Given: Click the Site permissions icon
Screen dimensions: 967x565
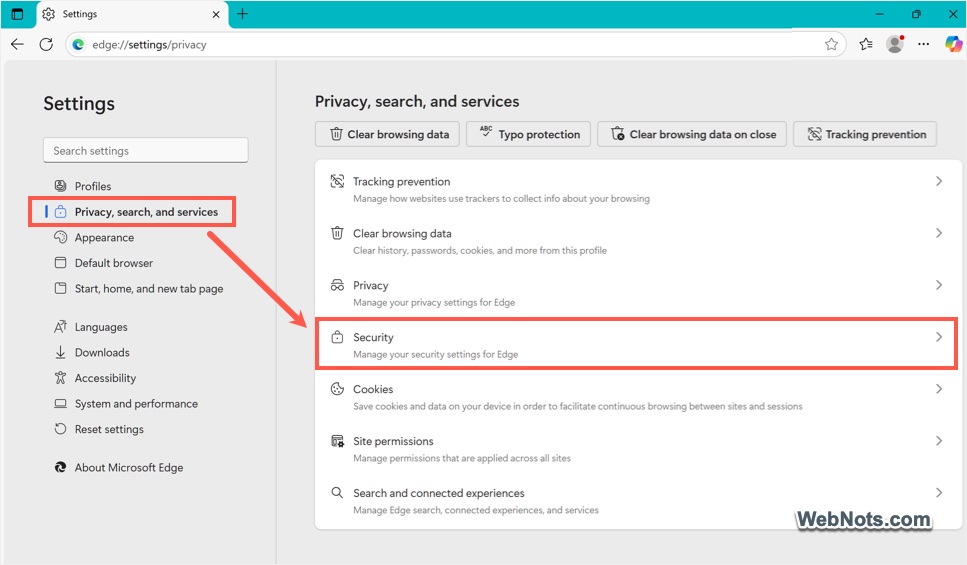Looking at the screenshot, I should coord(337,440).
